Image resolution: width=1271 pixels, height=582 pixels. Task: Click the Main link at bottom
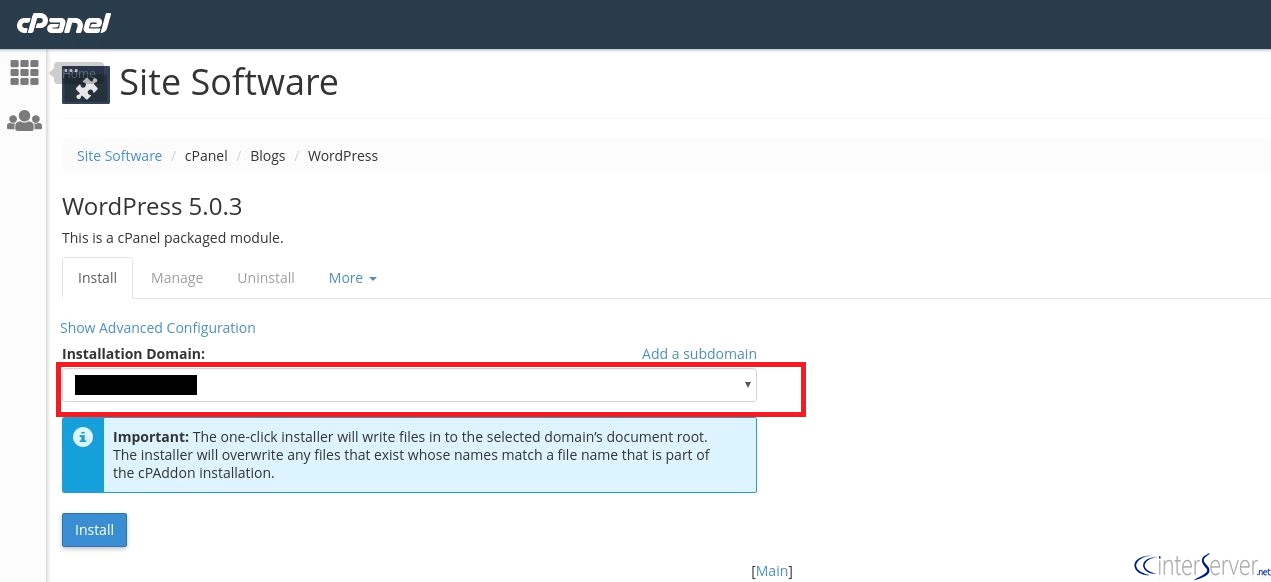772,571
